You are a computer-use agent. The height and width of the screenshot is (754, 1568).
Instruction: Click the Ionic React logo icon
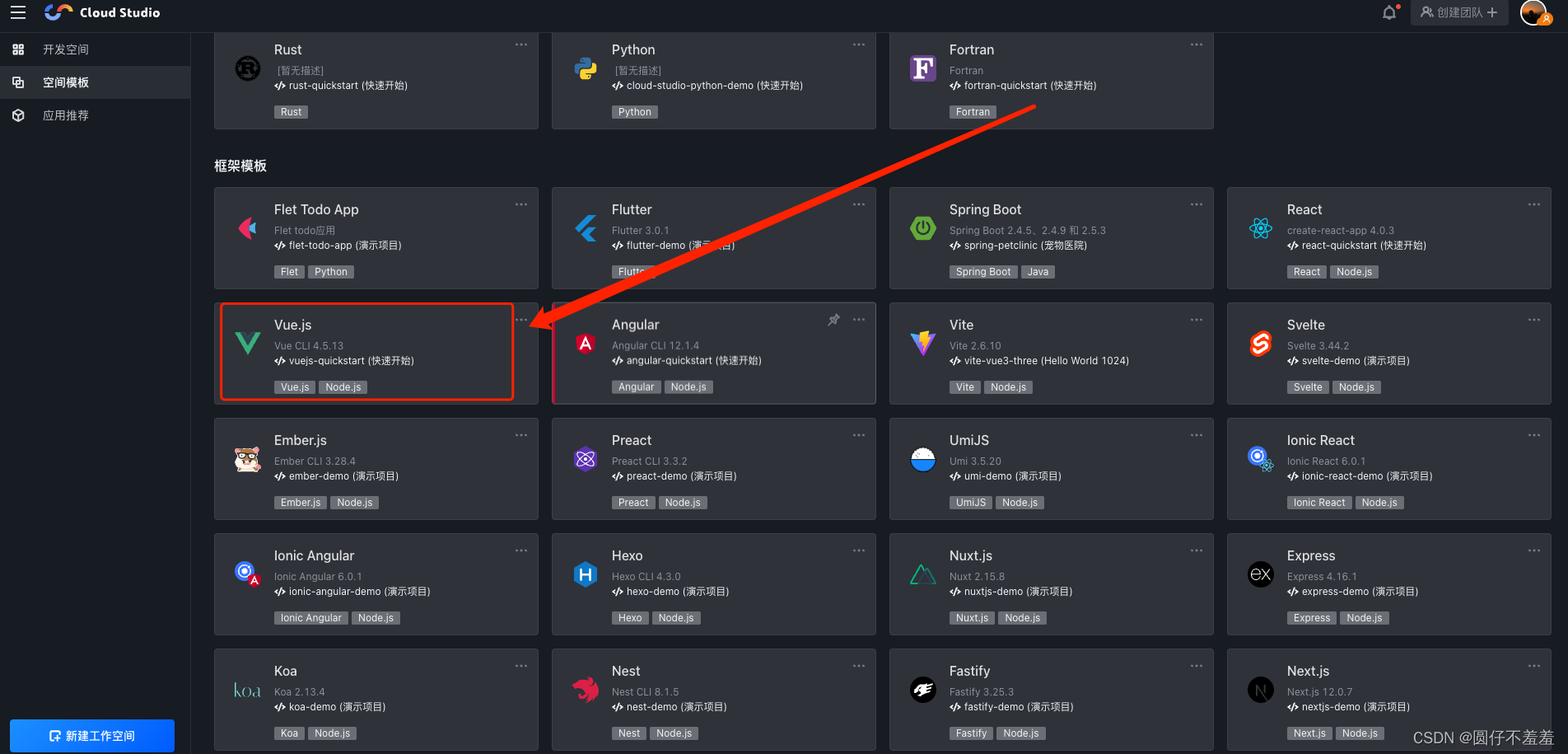pos(1261,459)
